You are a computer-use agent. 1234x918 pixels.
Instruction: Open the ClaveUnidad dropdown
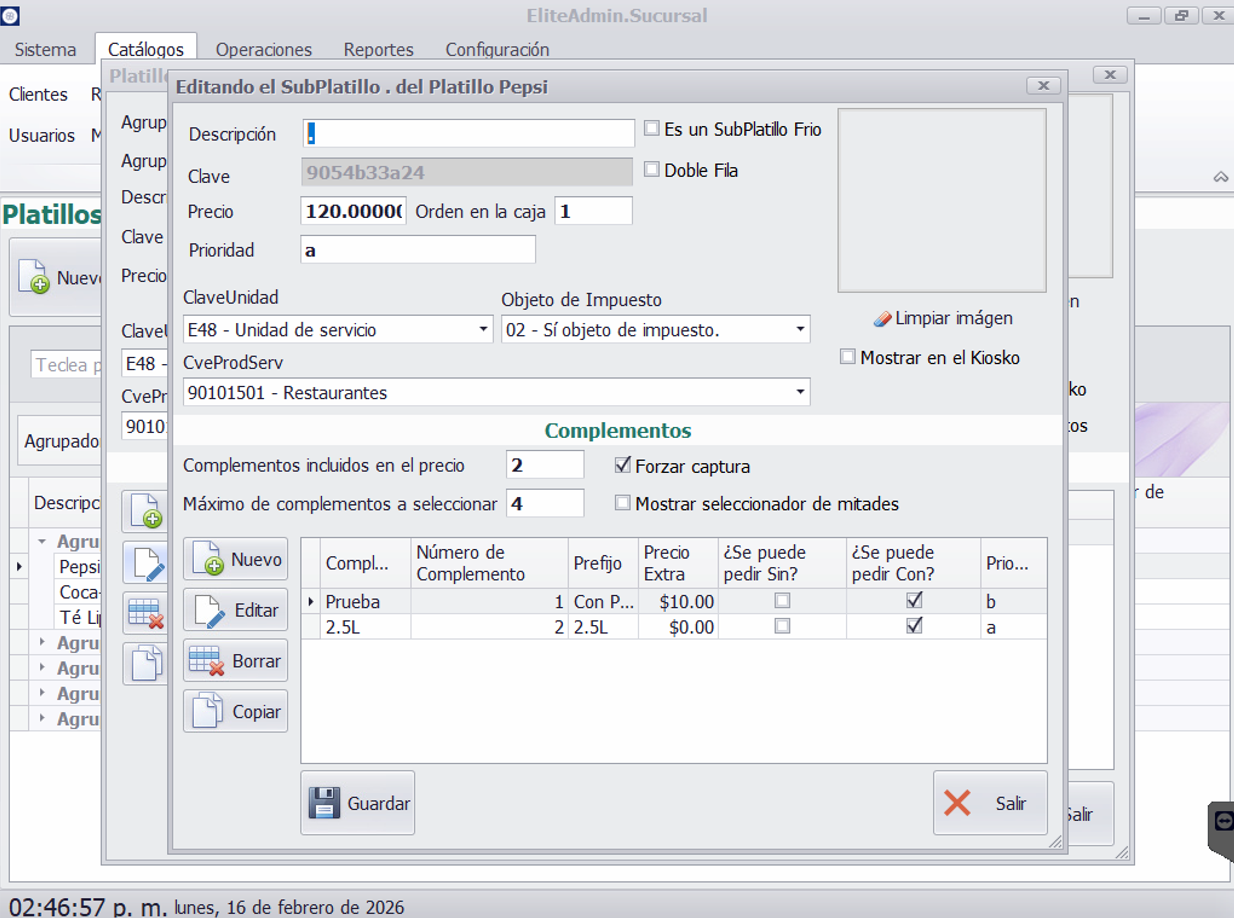[x=484, y=329]
